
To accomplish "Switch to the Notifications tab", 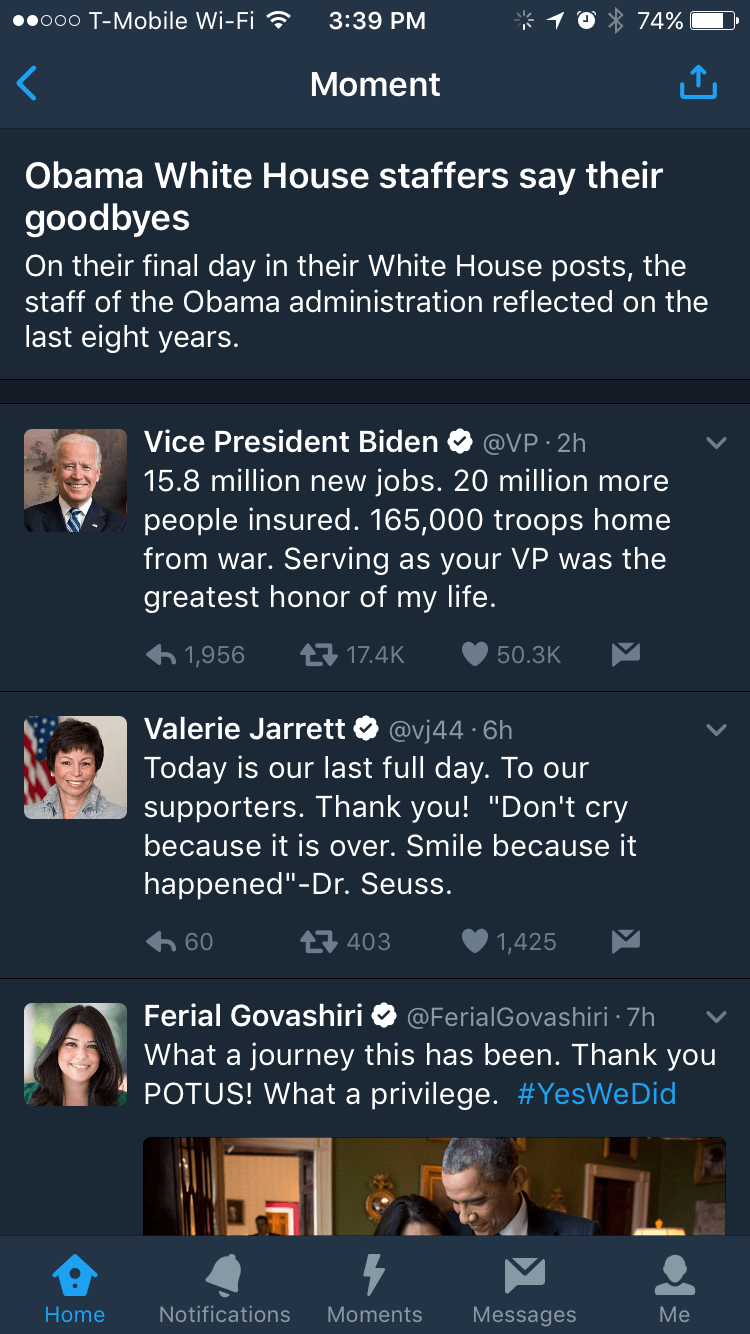I will coord(224,1288).
